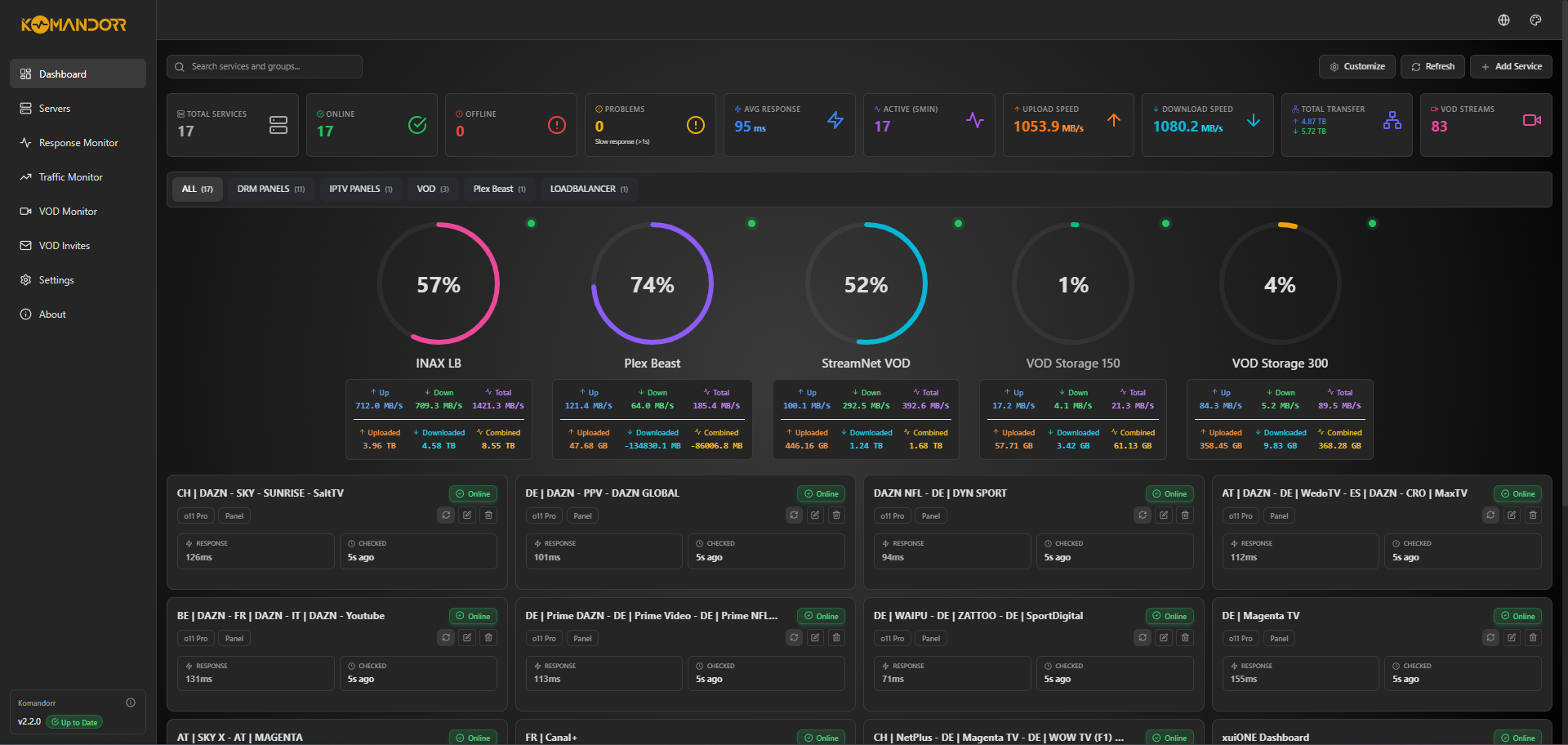Click the Up to Date badge

tap(73, 722)
